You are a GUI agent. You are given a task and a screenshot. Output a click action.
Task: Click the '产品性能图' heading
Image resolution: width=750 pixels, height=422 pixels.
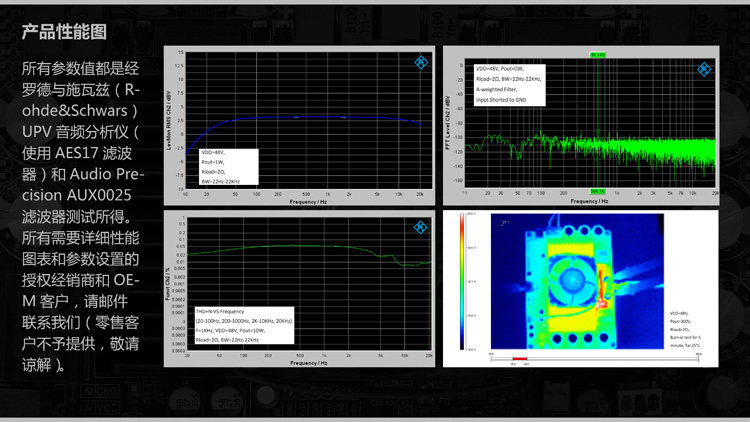pyautogui.click(x=64, y=32)
